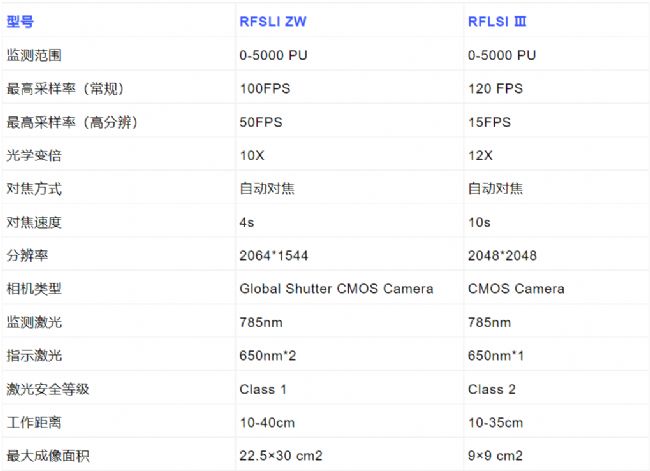Select the 100FPS cell
Viewport: 650px width, 471px height.
click(x=264, y=88)
